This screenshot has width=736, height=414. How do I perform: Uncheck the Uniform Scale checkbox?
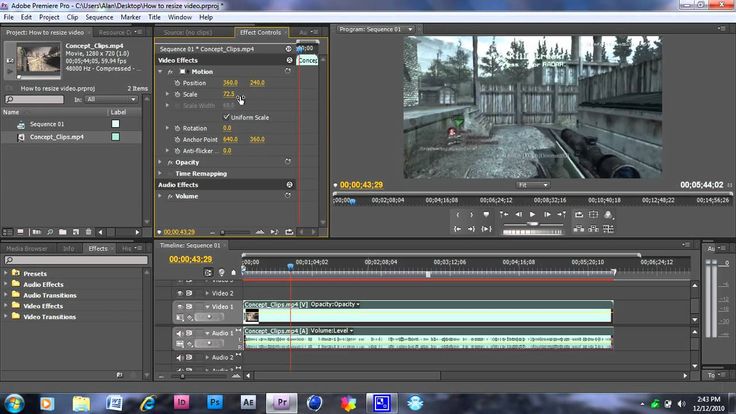[226, 117]
